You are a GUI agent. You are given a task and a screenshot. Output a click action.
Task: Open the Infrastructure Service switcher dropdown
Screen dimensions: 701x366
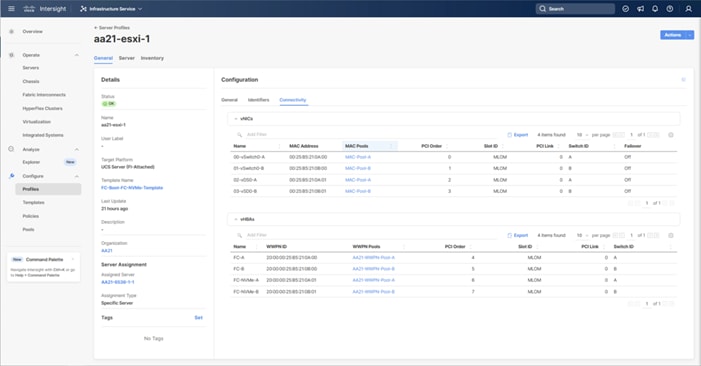111,8
